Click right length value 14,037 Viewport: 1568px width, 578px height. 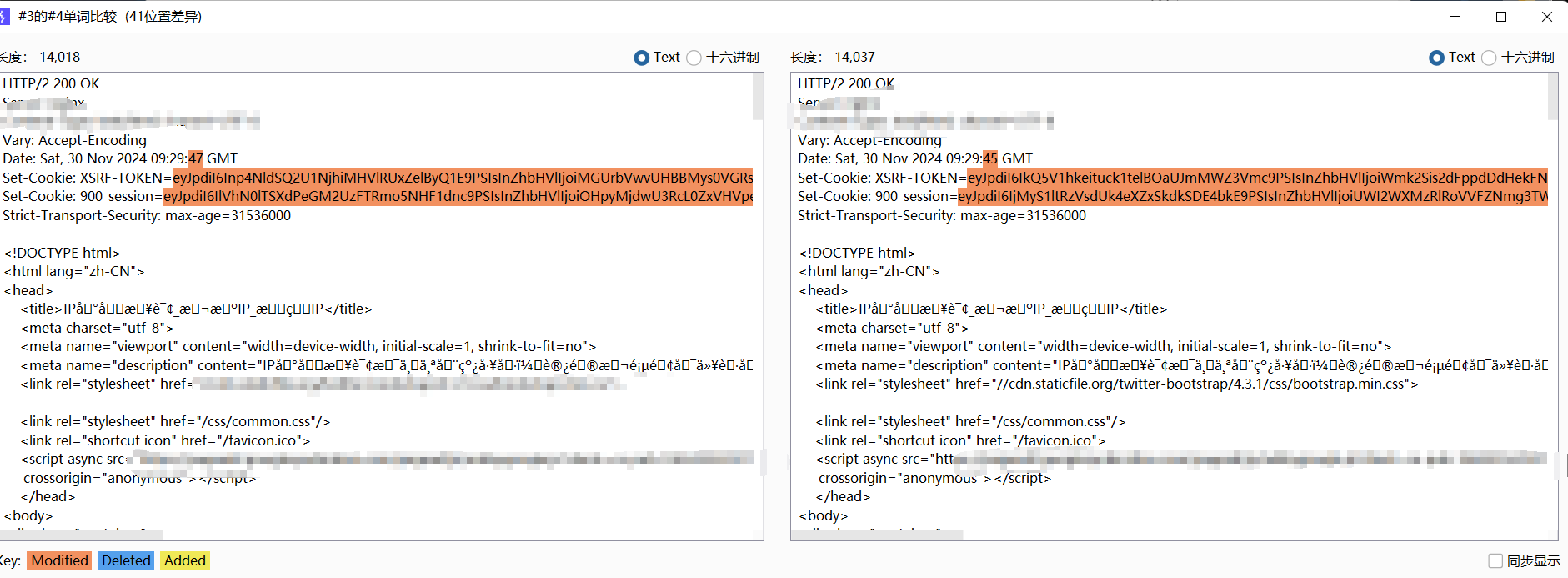[x=855, y=58]
